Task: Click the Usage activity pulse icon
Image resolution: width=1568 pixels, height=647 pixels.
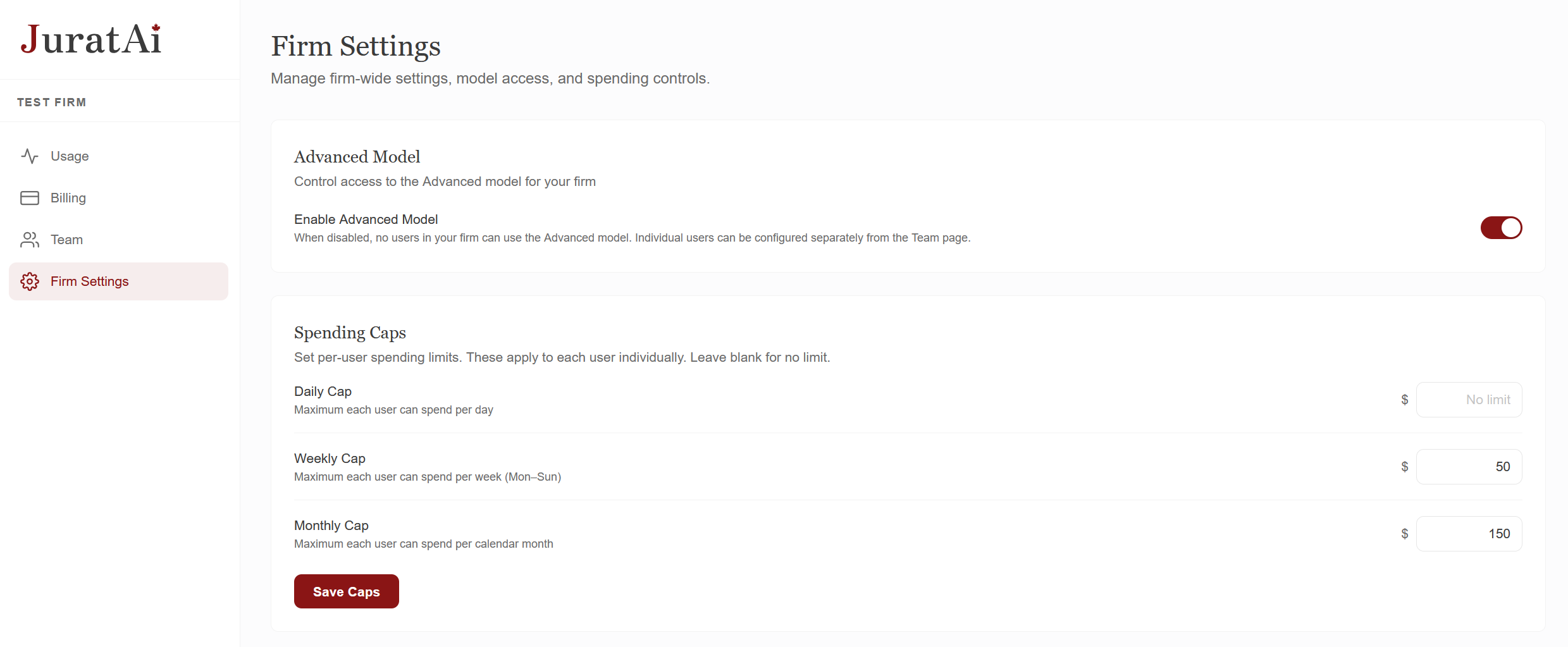Action: click(x=30, y=156)
